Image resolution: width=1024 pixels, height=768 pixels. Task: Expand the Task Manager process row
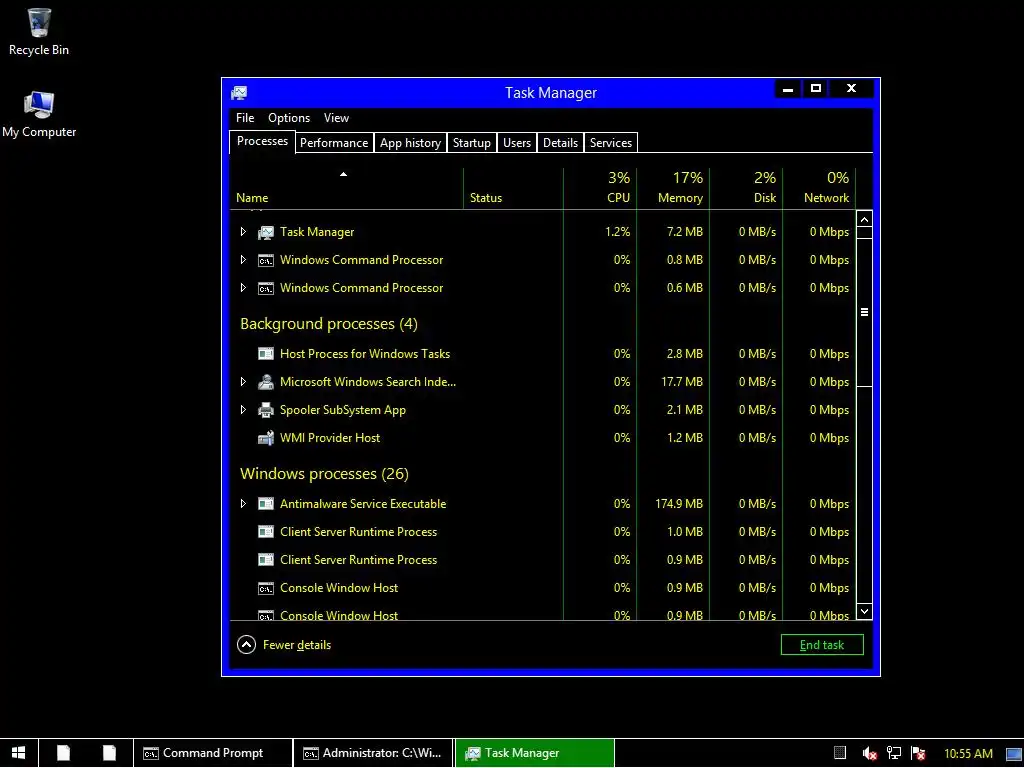(x=243, y=232)
